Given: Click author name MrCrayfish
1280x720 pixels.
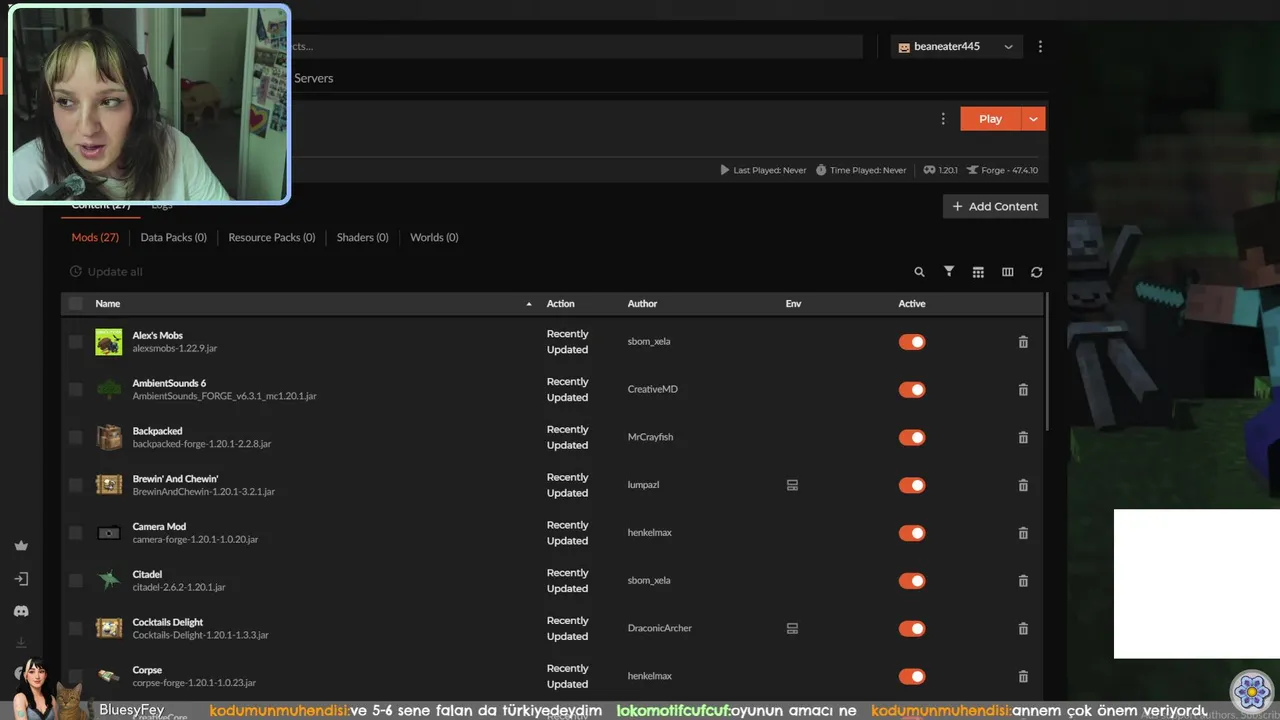Looking at the screenshot, I should point(650,437).
